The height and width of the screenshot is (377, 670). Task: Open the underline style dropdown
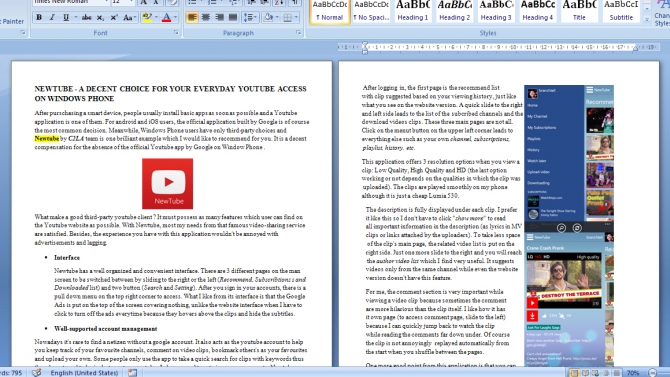pyautogui.click(x=76, y=18)
